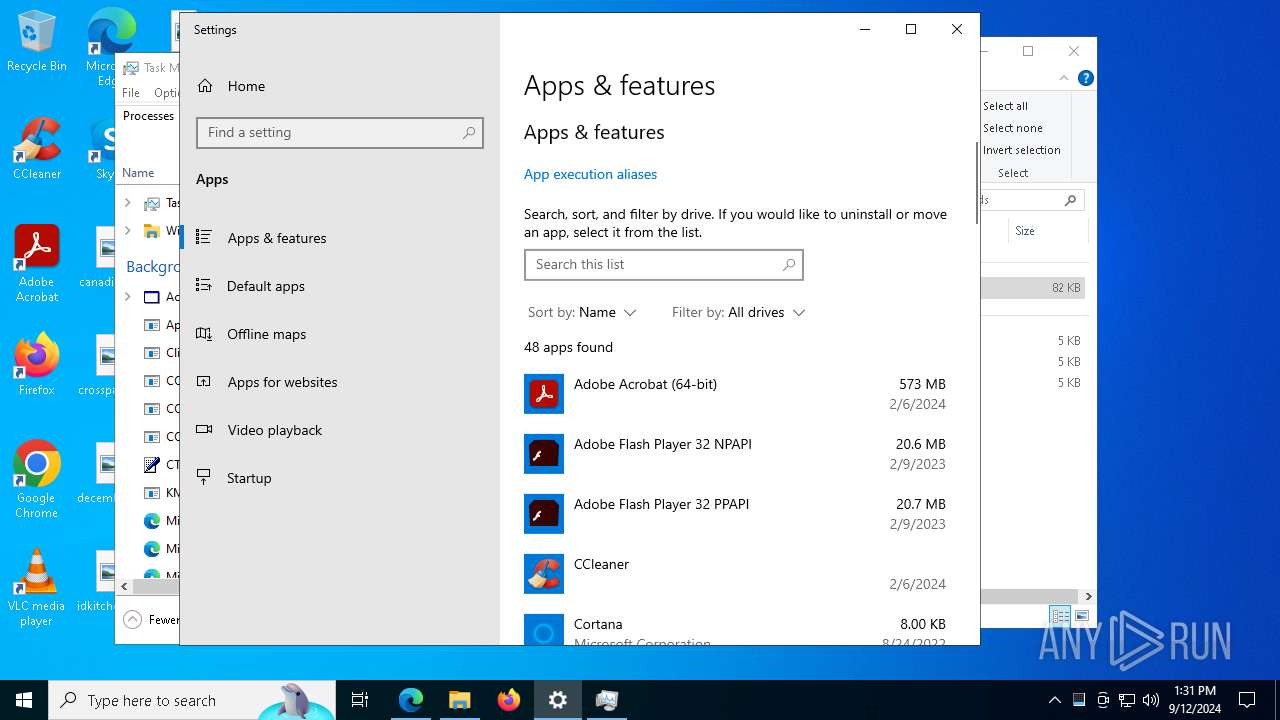1280x720 pixels.
Task: Open the Sort by Name dropdown
Action: tap(582, 313)
